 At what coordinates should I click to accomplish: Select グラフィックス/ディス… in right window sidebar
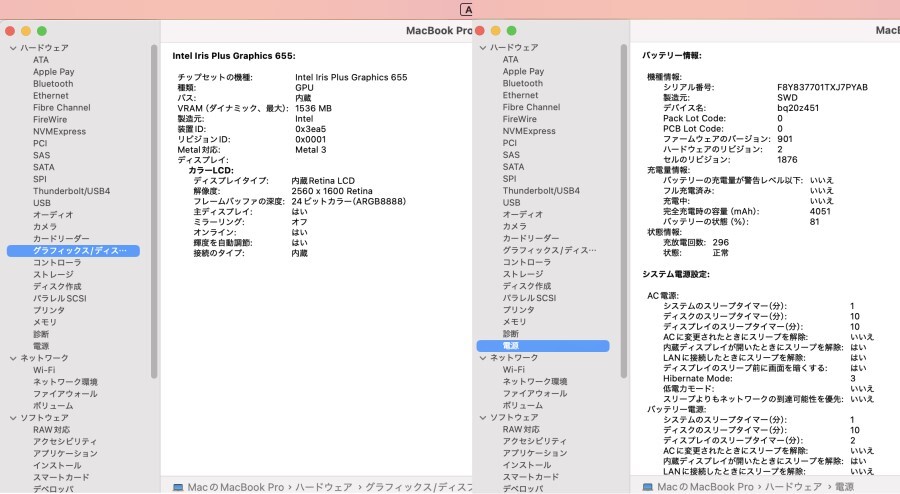pos(549,250)
